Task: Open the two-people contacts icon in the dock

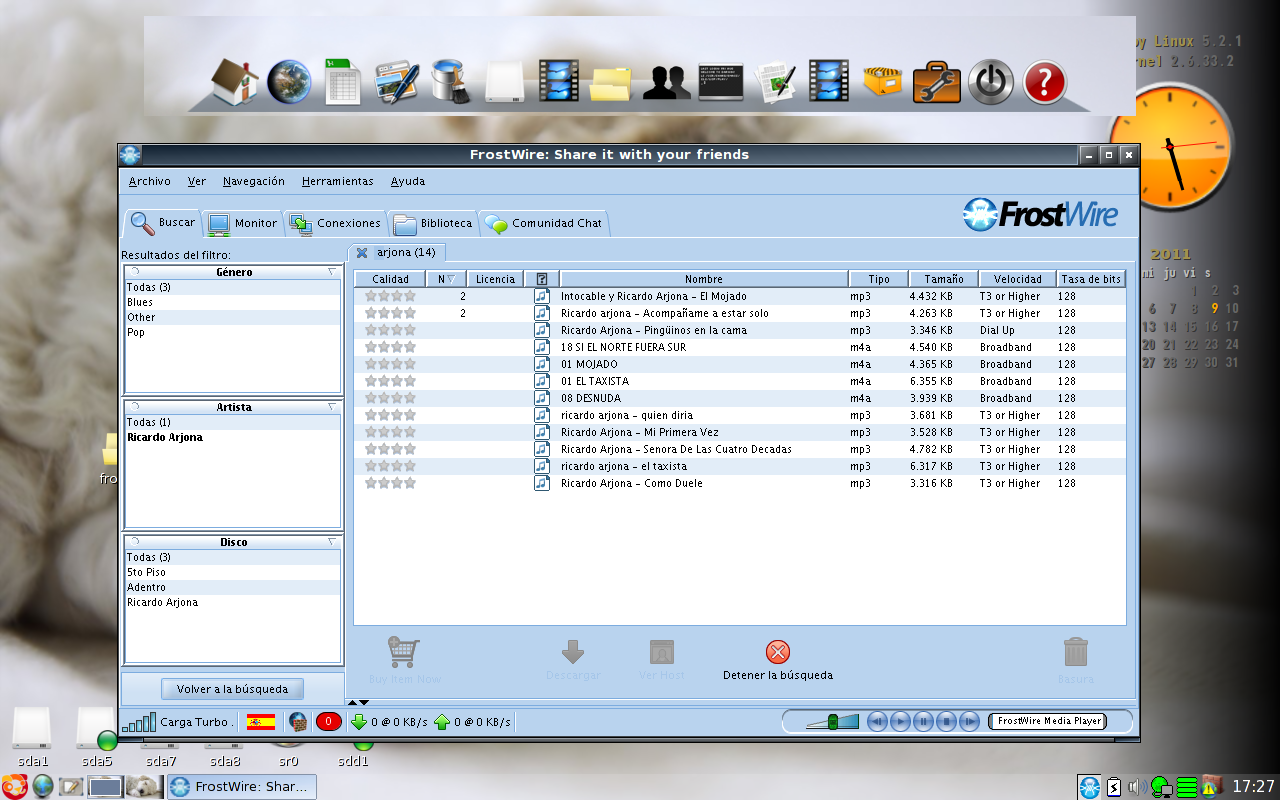Action: [x=665, y=82]
